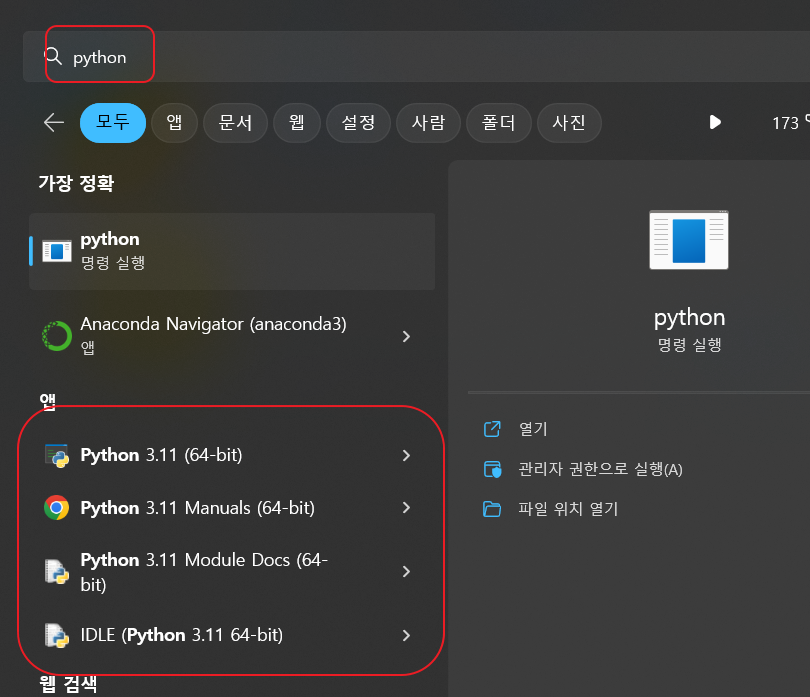Choose the 폴더 filter tab

coord(498,122)
